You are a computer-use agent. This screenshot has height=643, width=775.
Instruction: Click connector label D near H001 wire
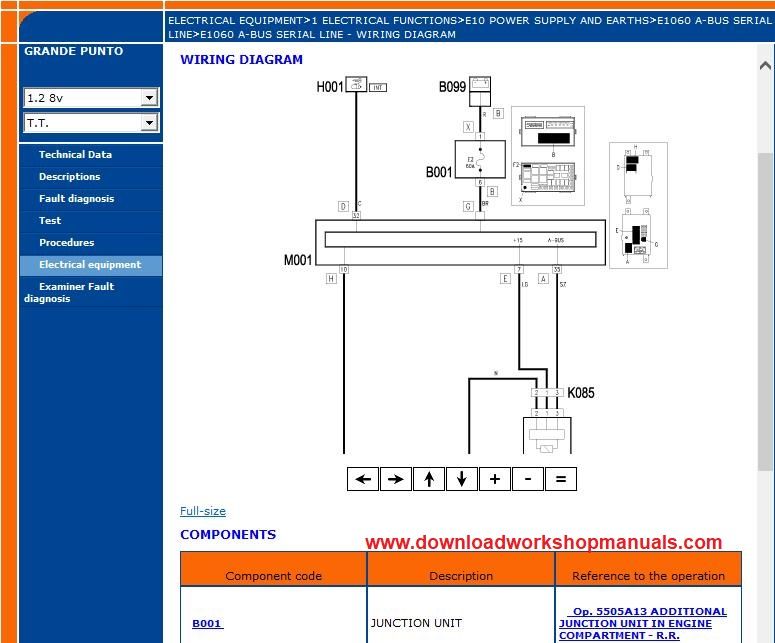pyautogui.click(x=344, y=206)
